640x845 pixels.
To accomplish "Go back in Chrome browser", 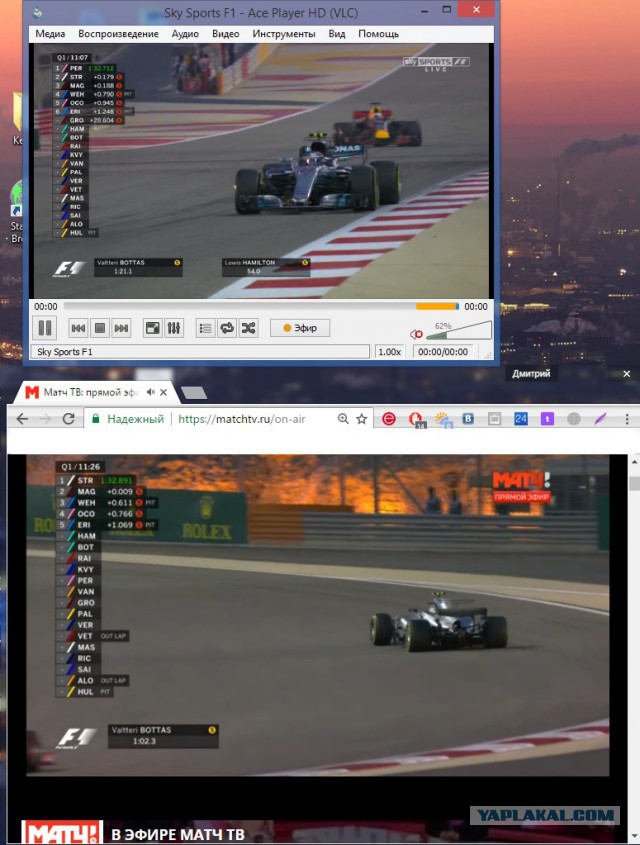I will [x=22, y=419].
